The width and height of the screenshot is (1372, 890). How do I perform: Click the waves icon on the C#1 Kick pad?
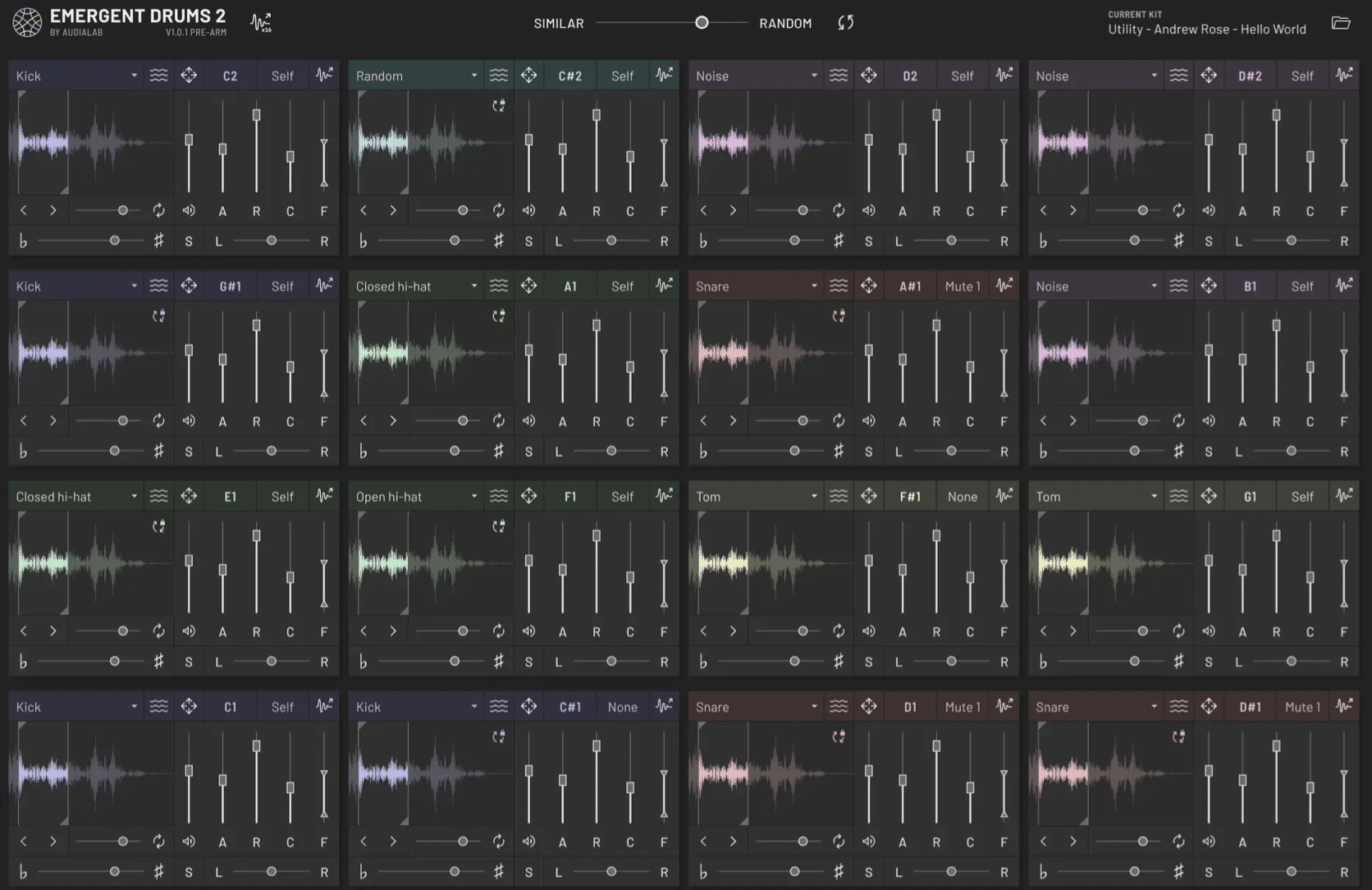click(x=498, y=706)
